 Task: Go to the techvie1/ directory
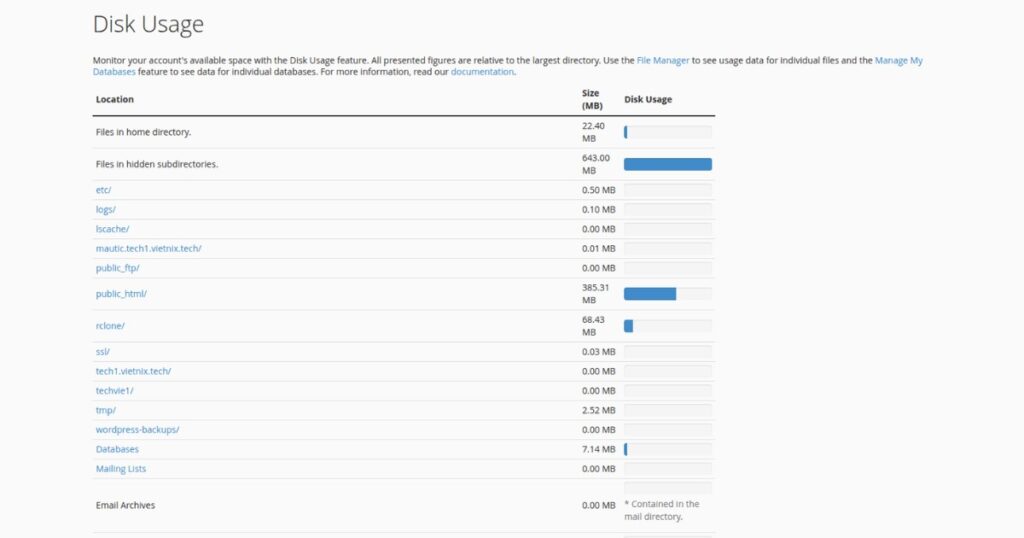114,391
